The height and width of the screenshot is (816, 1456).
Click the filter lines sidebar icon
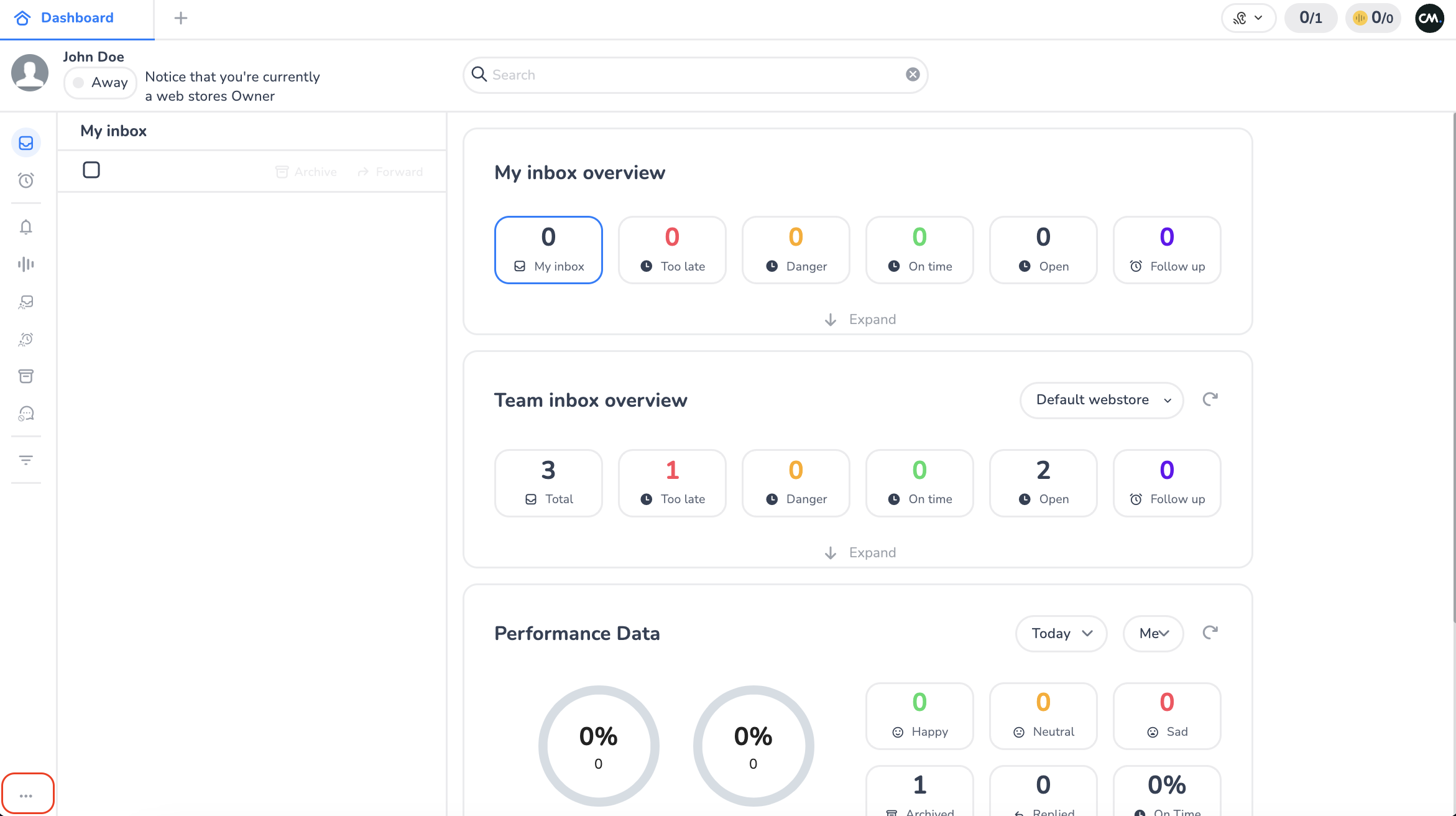(x=26, y=460)
